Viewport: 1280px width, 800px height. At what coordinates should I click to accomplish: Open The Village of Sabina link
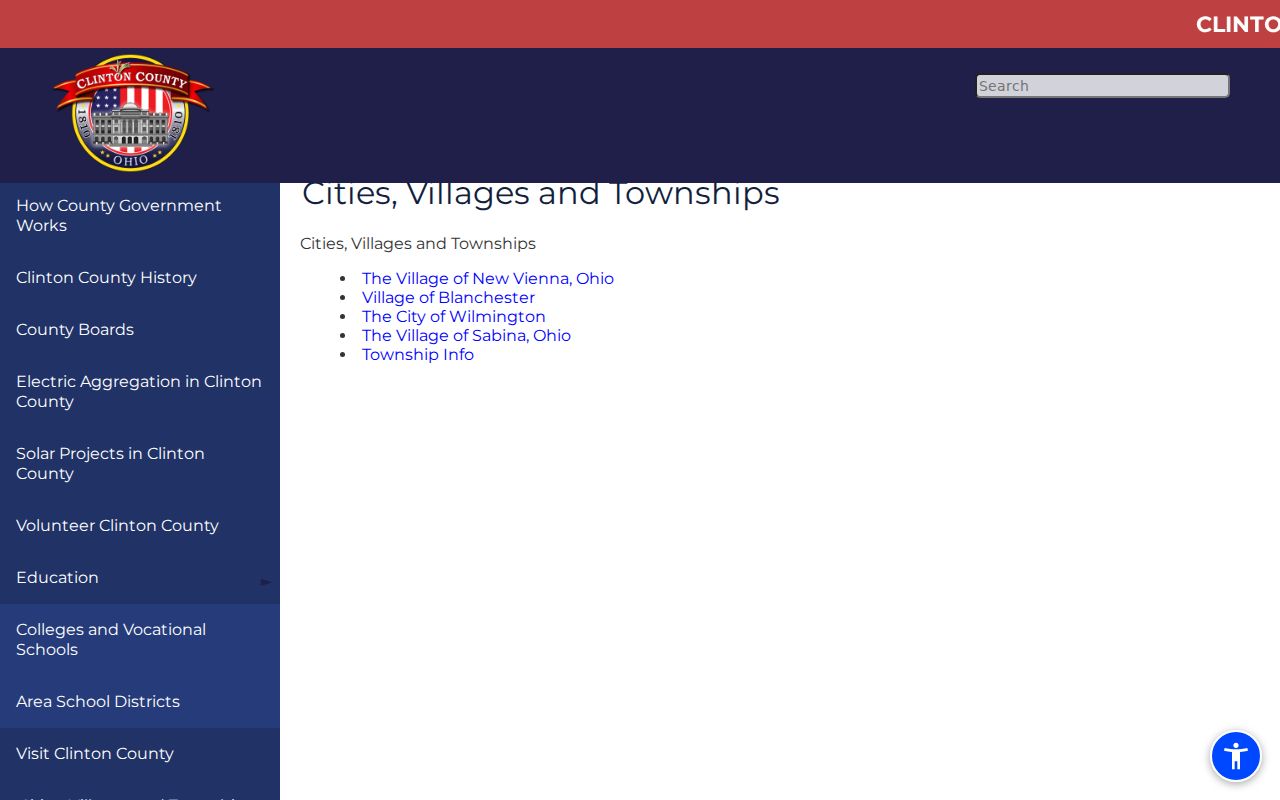pos(466,335)
